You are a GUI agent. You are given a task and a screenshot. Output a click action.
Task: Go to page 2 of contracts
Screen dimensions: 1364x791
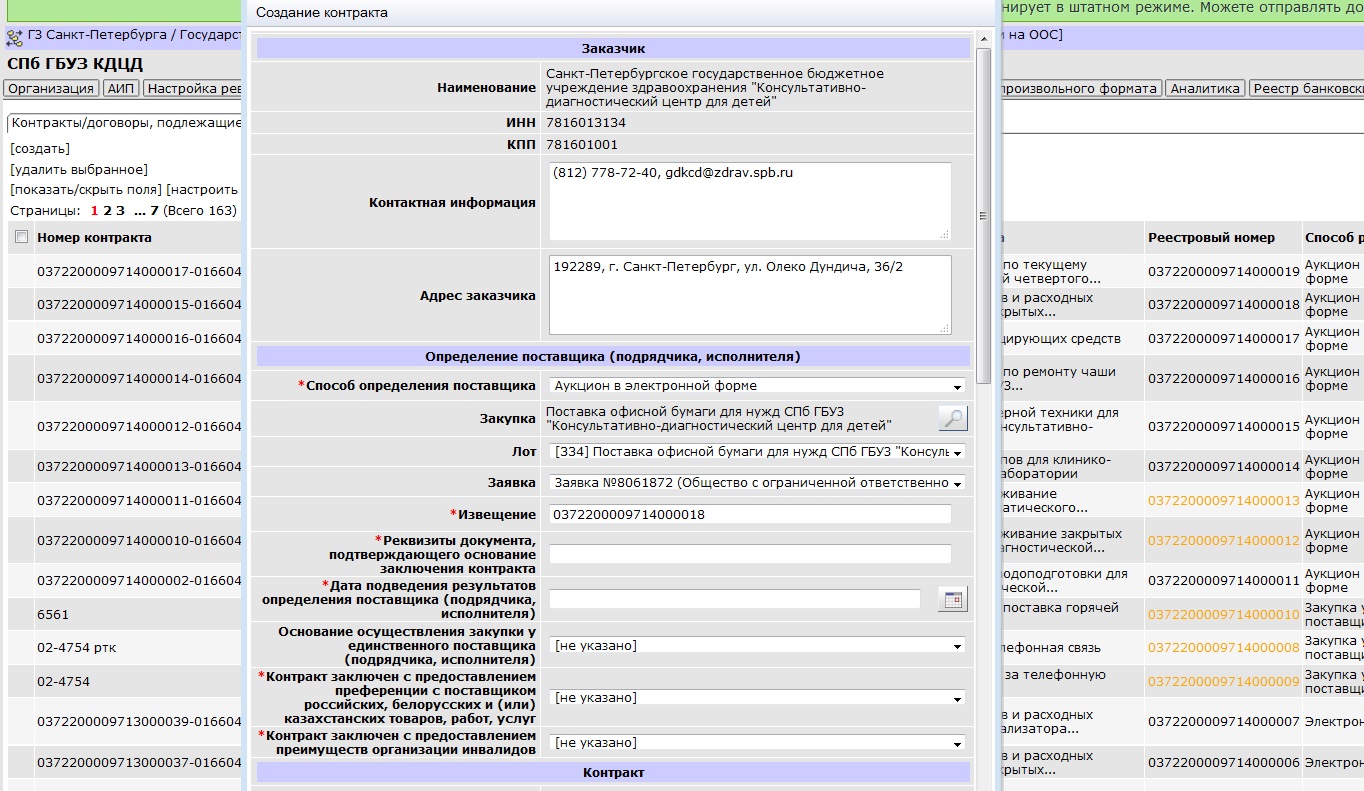(107, 210)
